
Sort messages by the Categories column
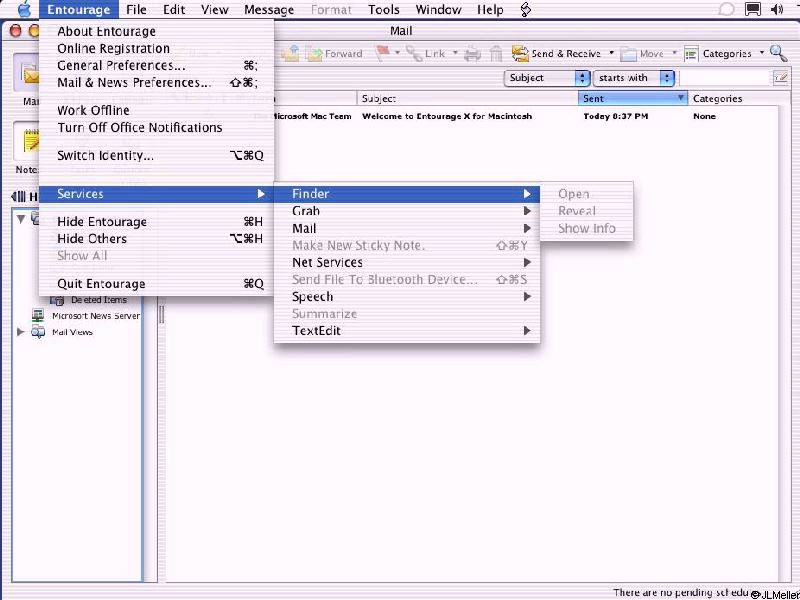pos(733,98)
